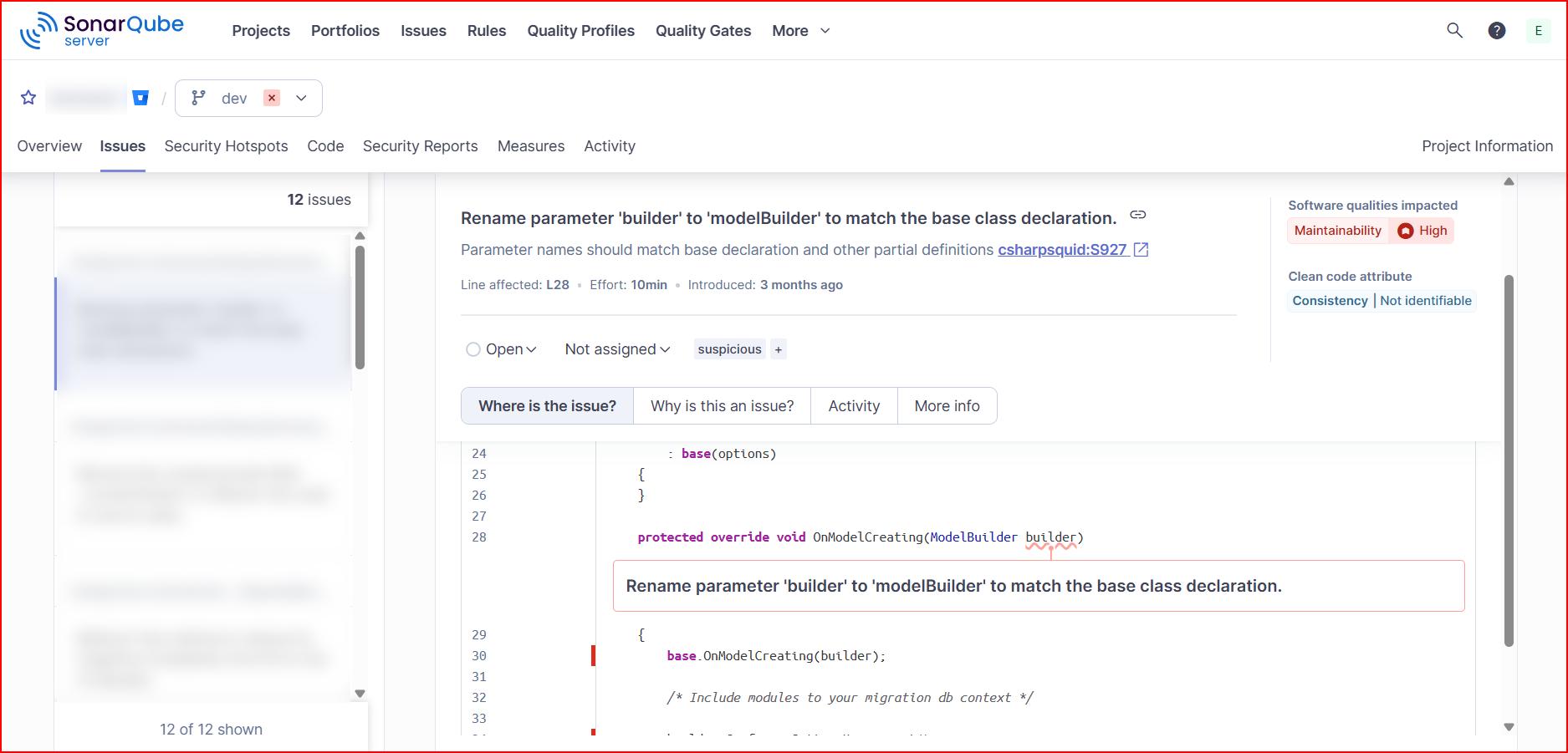This screenshot has height=753, width=1568.
Task: Open Project Information
Action: pyautogui.click(x=1487, y=146)
